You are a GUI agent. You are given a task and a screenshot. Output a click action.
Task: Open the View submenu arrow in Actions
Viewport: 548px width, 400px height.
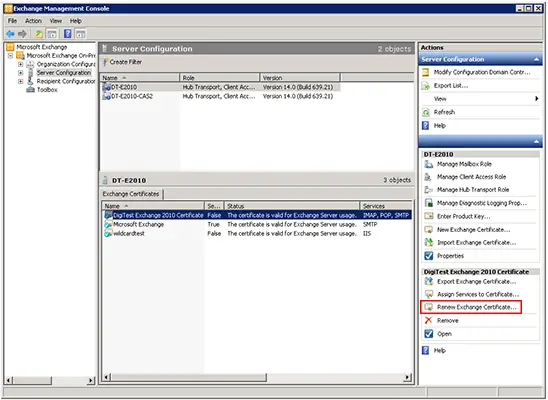coord(536,99)
